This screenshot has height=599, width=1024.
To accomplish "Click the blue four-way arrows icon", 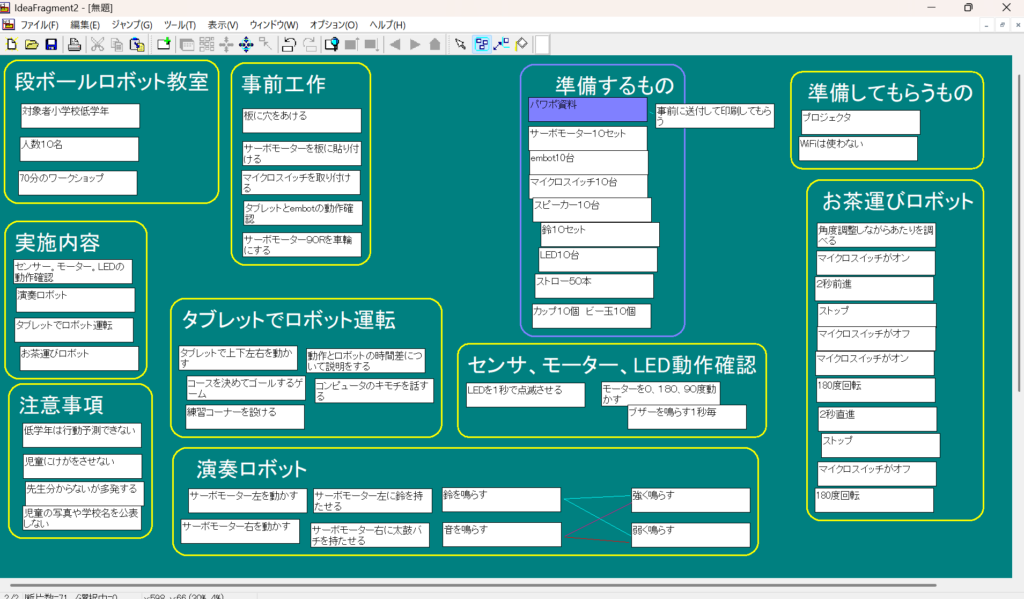I will point(246,44).
